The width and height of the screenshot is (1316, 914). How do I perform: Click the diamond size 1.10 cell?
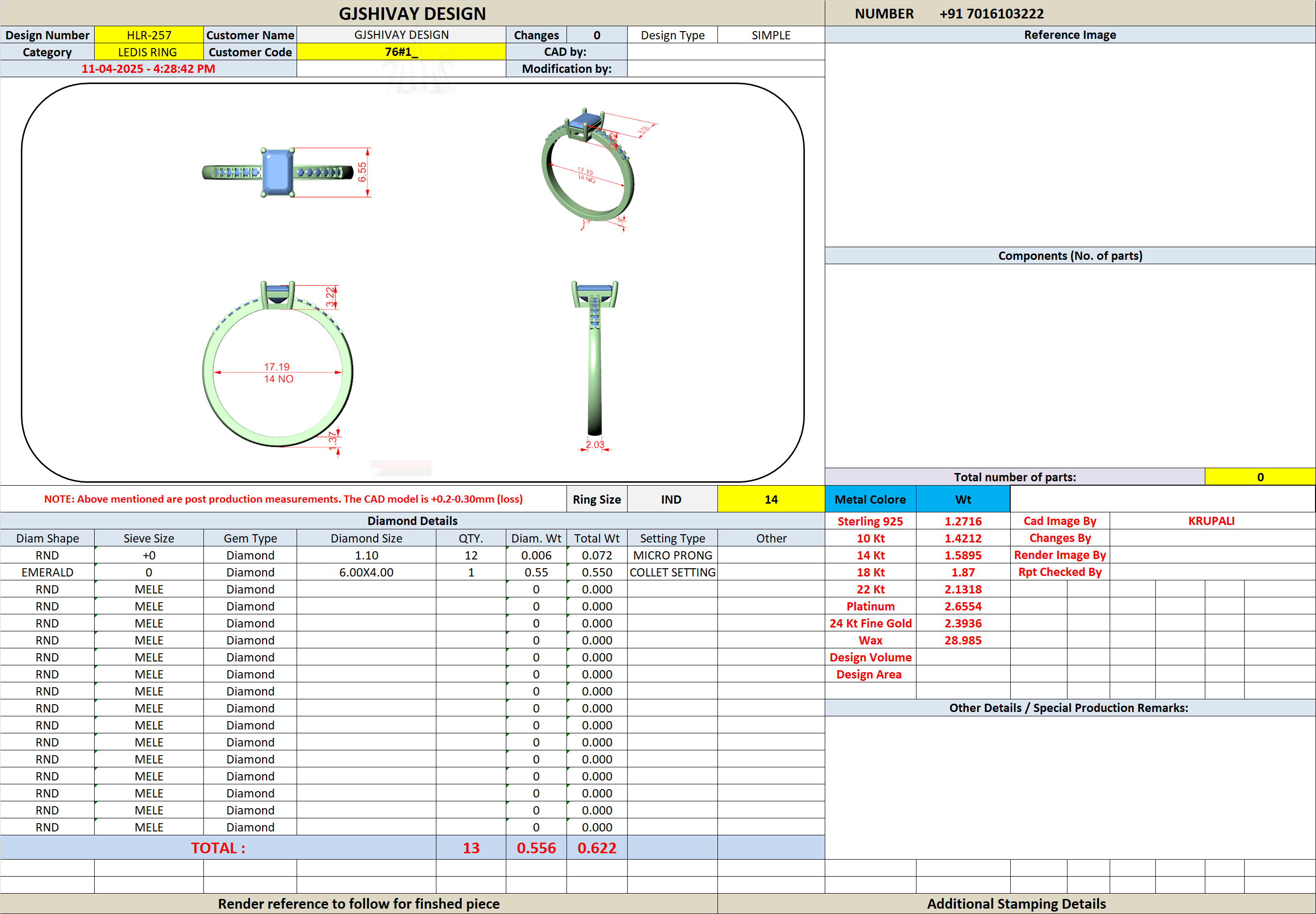tap(366, 556)
